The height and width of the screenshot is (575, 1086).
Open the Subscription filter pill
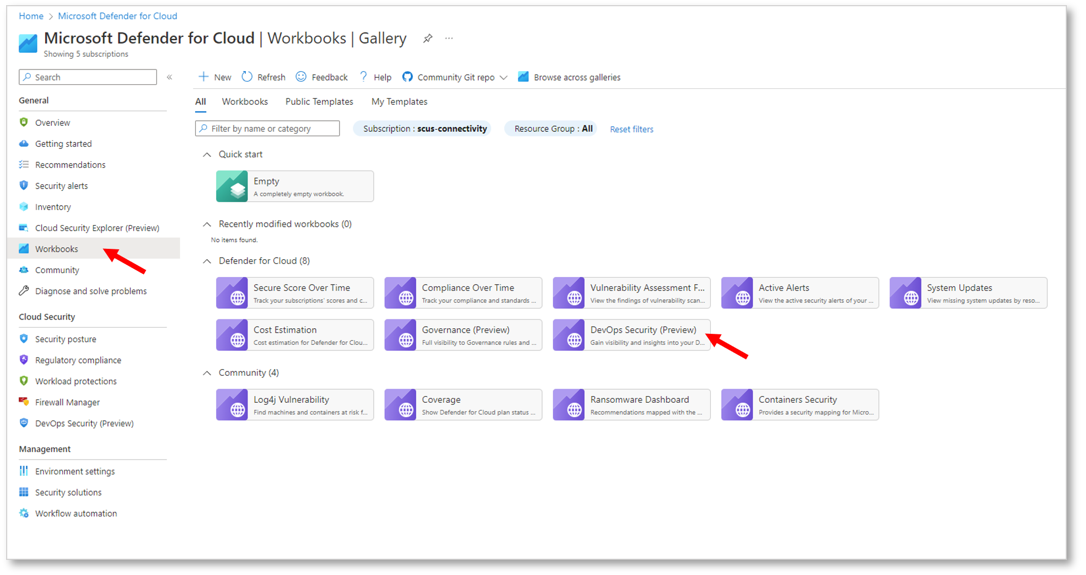coord(422,129)
